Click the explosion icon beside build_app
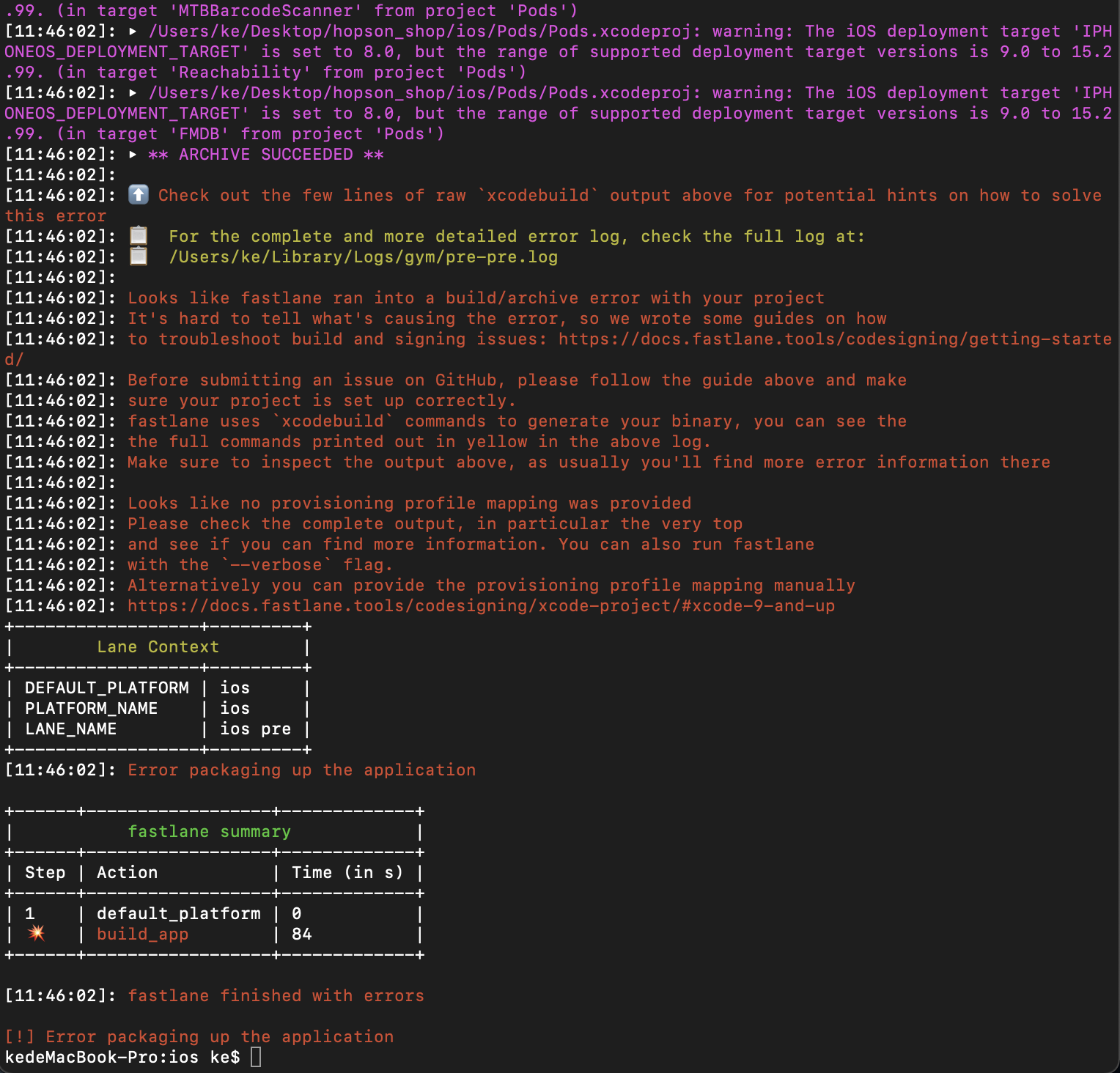Image resolution: width=1120 pixels, height=1073 pixels. point(36,933)
